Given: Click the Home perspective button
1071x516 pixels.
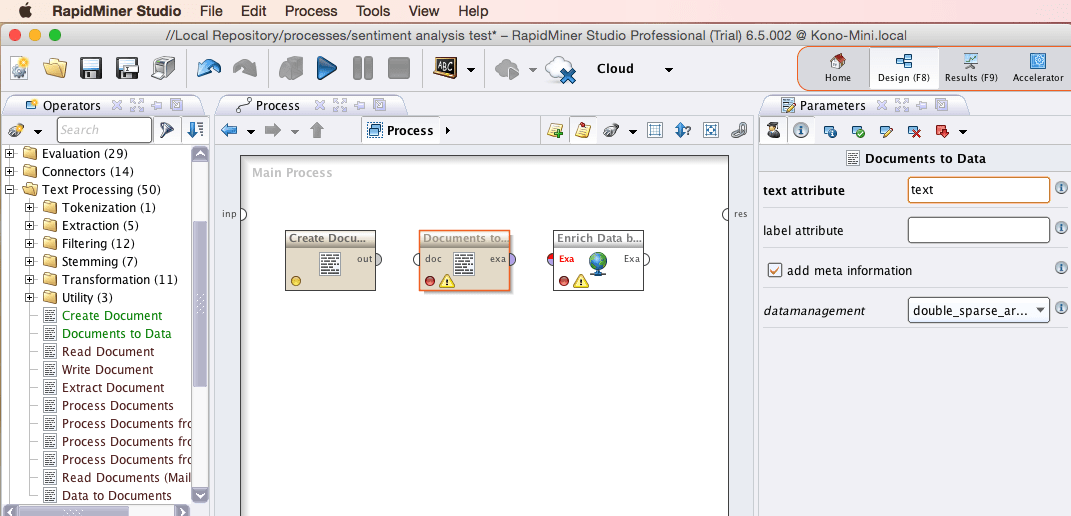Looking at the screenshot, I should pyautogui.click(x=837, y=68).
